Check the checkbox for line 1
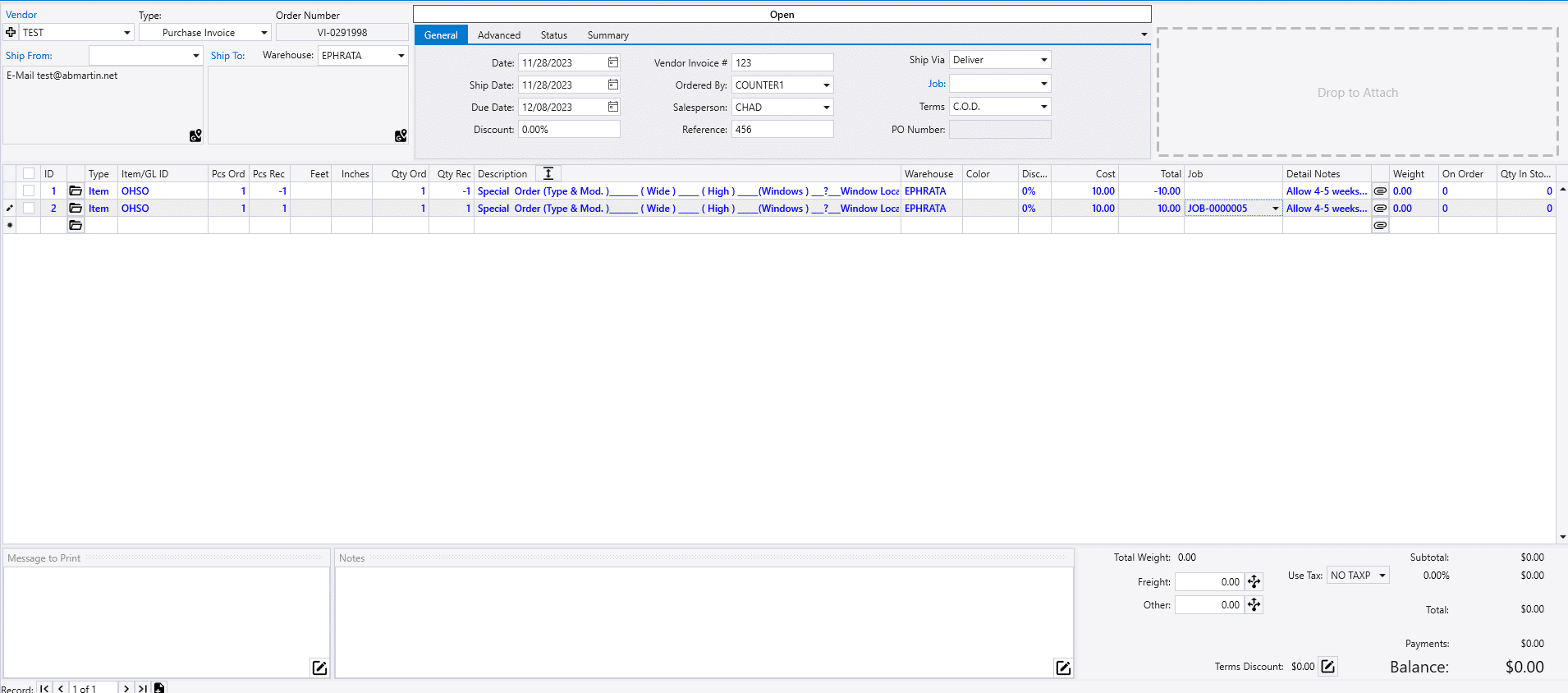 click(29, 191)
